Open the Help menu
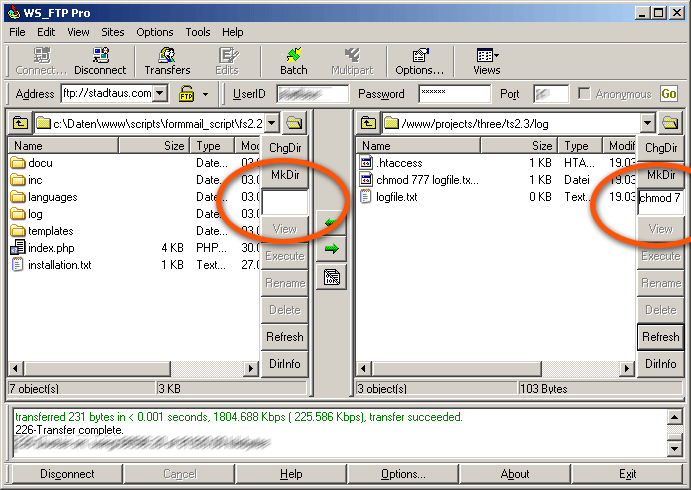The height and width of the screenshot is (490, 691). 232,32
